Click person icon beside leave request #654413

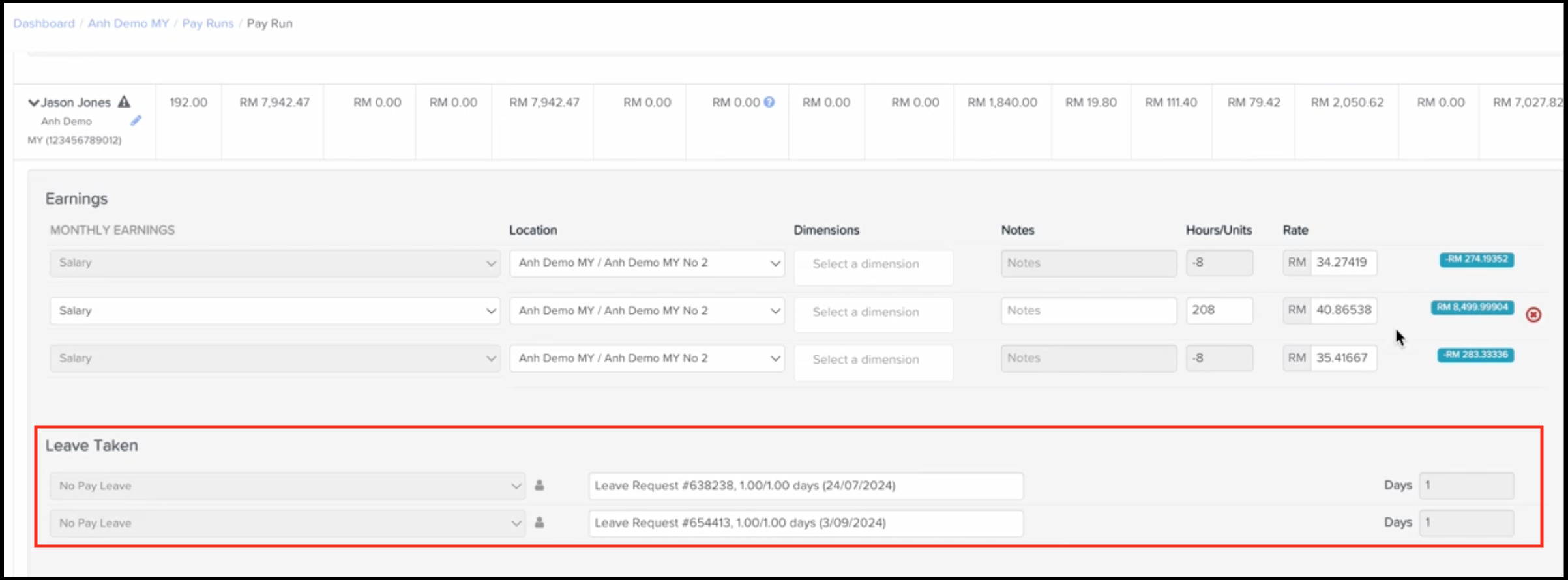pyautogui.click(x=539, y=523)
